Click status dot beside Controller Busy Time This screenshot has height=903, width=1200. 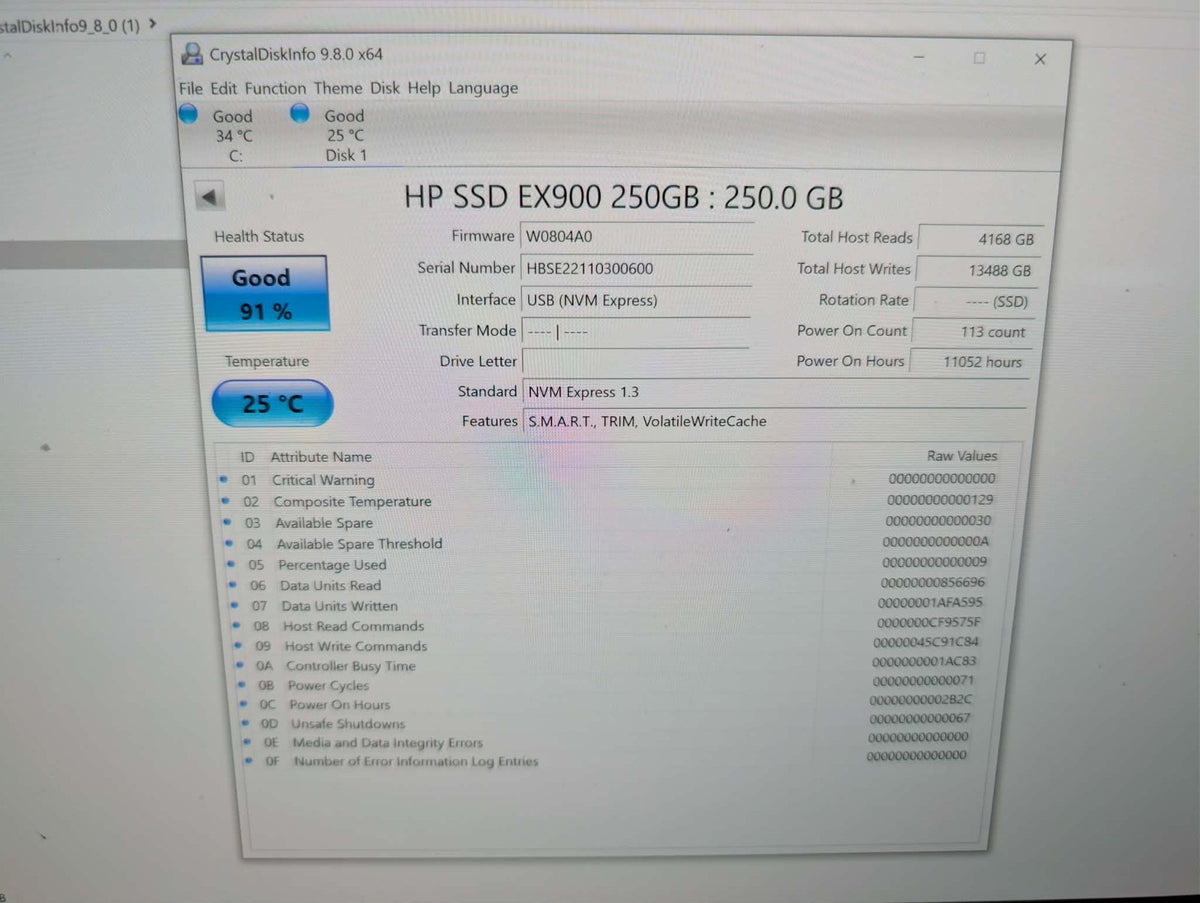point(241,665)
